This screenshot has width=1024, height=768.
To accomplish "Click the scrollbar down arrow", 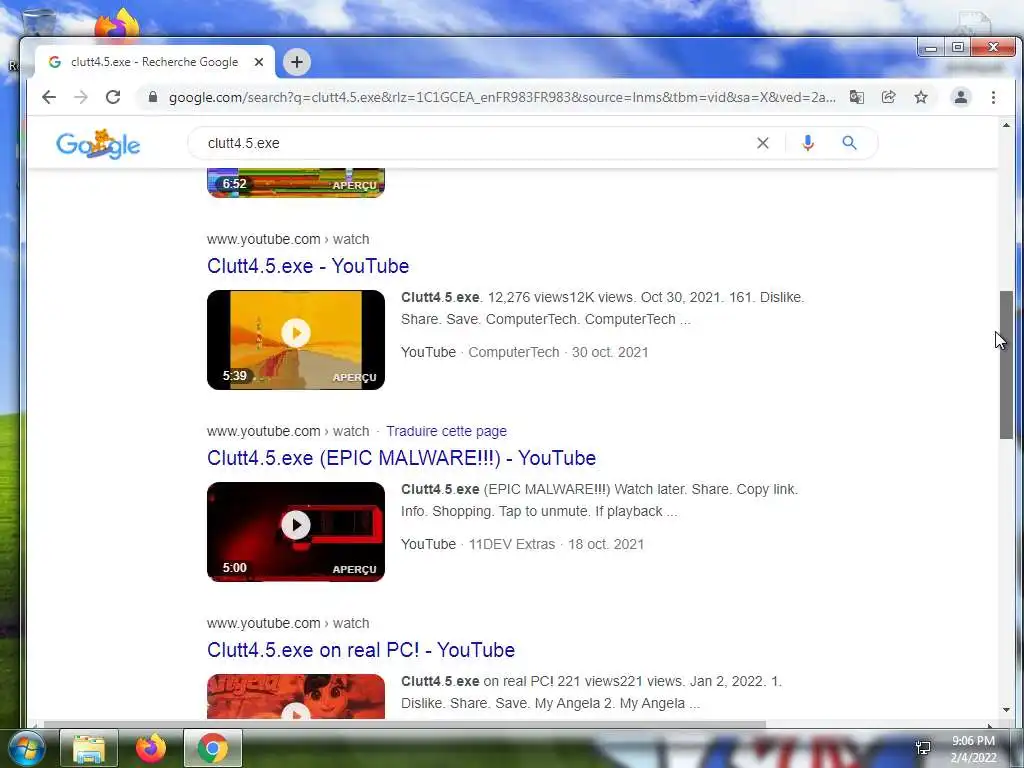I will click(1006, 710).
